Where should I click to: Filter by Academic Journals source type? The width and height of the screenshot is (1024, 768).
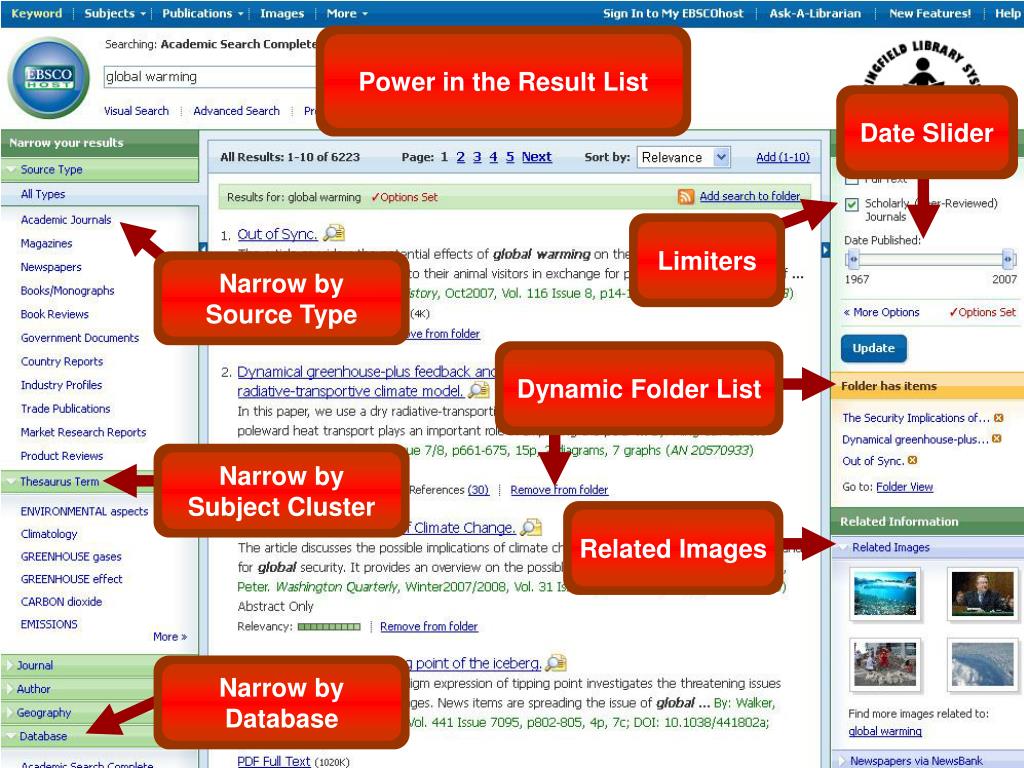pos(66,220)
